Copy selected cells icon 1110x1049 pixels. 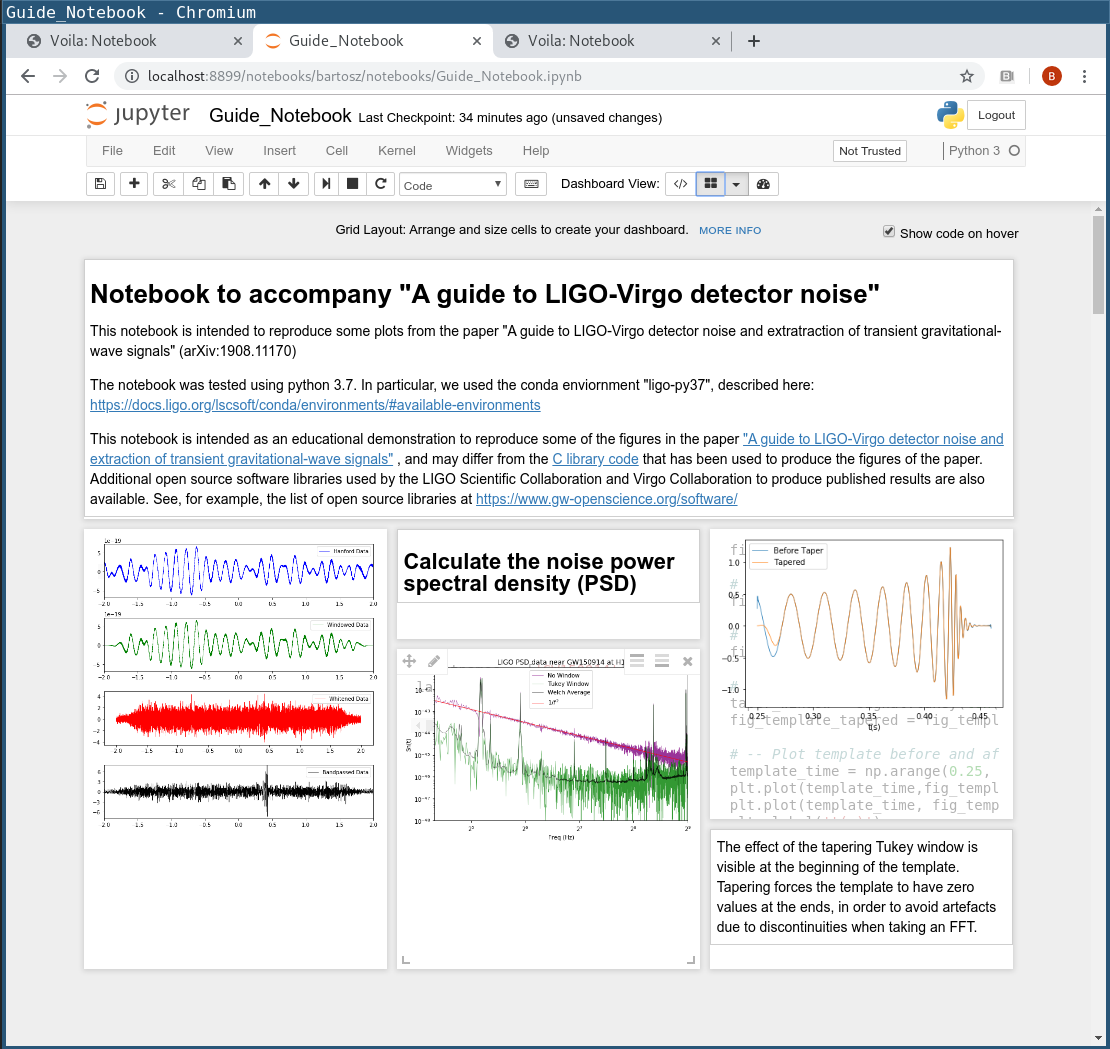[199, 184]
